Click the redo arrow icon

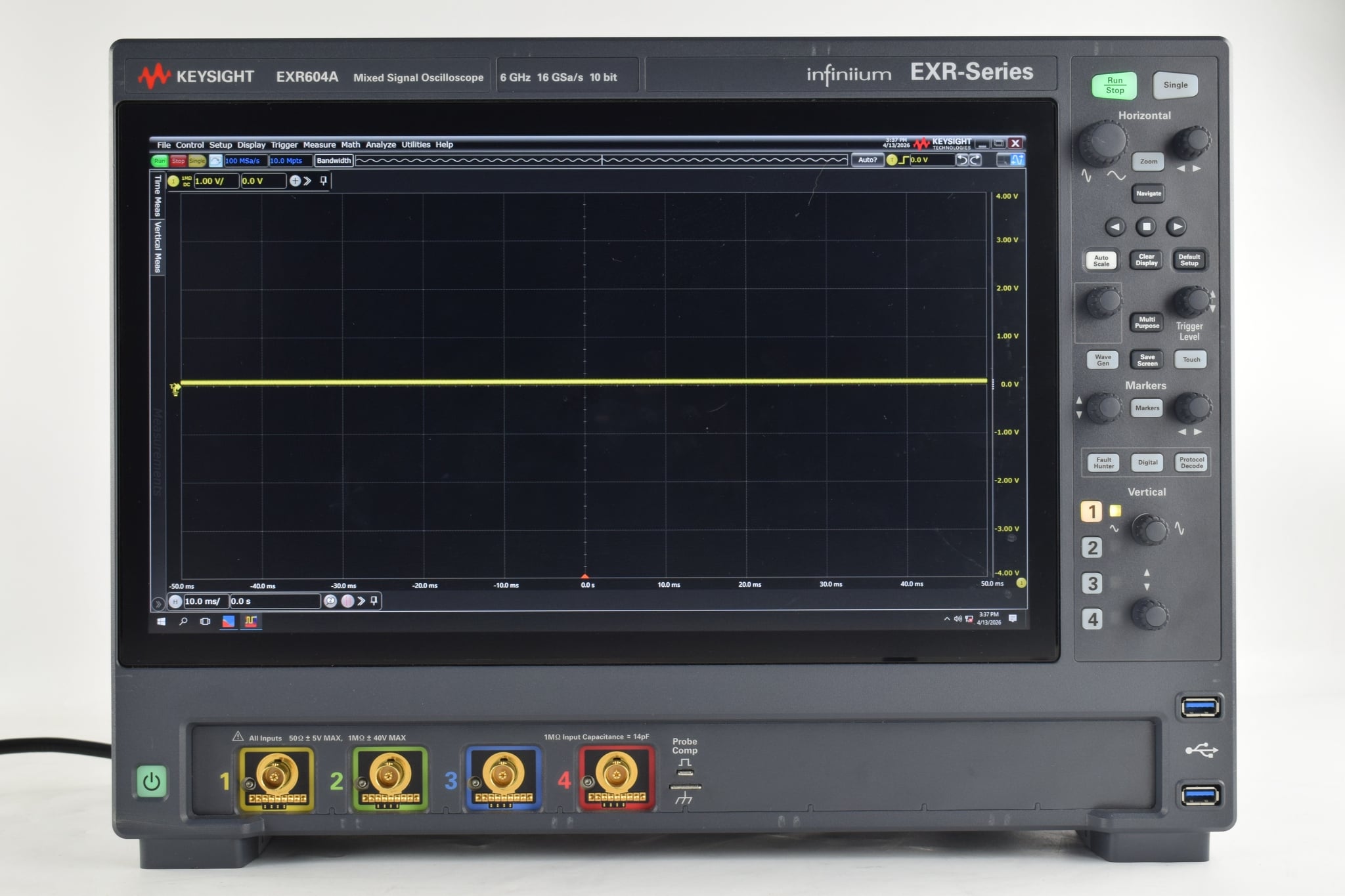point(975,160)
